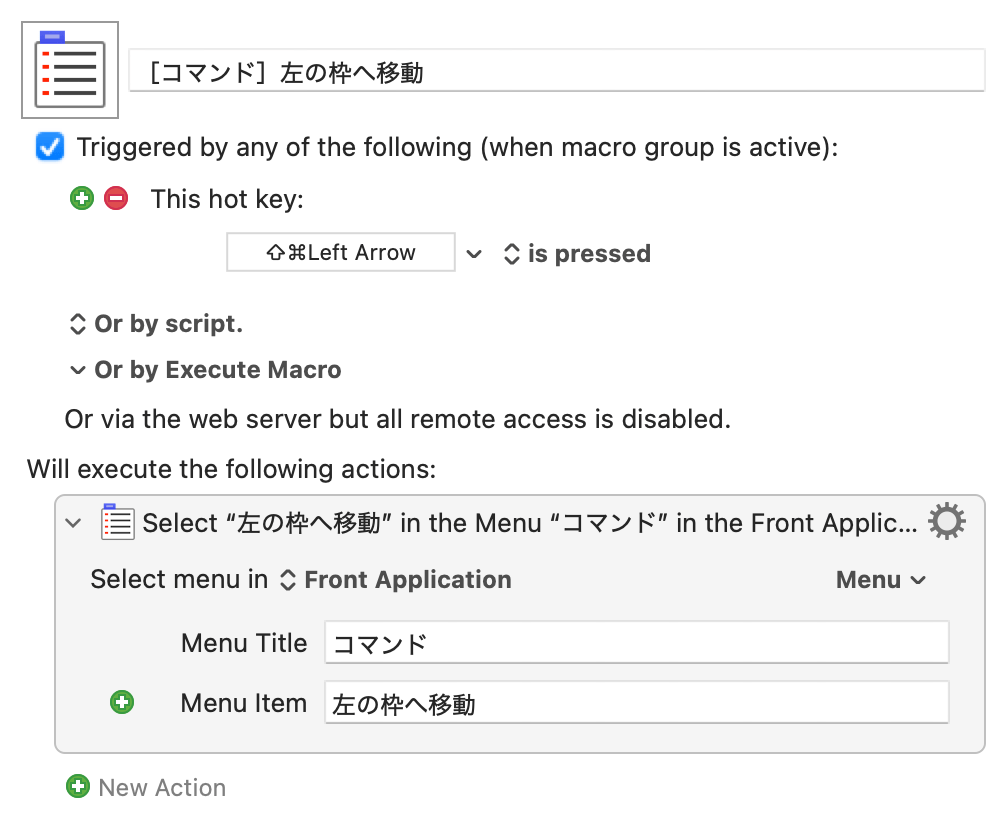Image resolution: width=1006 pixels, height=818 pixels.
Task: Collapse the Select Menu action disclosure chevron
Action: point(73,523)
